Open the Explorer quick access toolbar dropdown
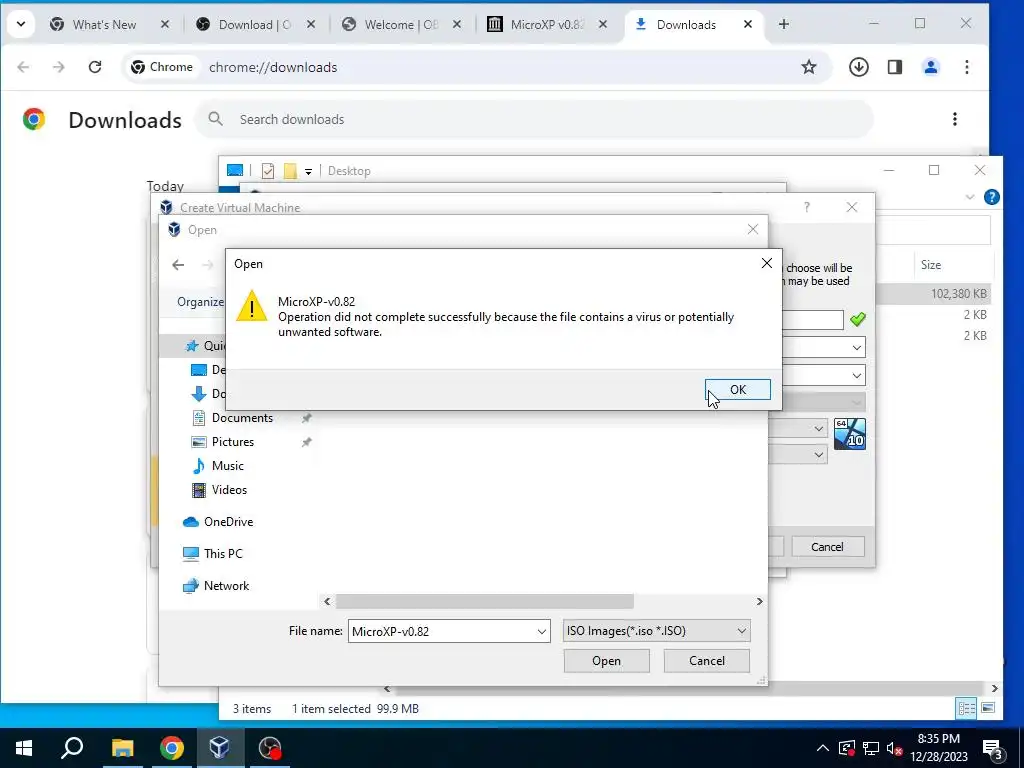The width and height of the screenshot is (1024, 768). pyautogui.click(x=308, y=171)
